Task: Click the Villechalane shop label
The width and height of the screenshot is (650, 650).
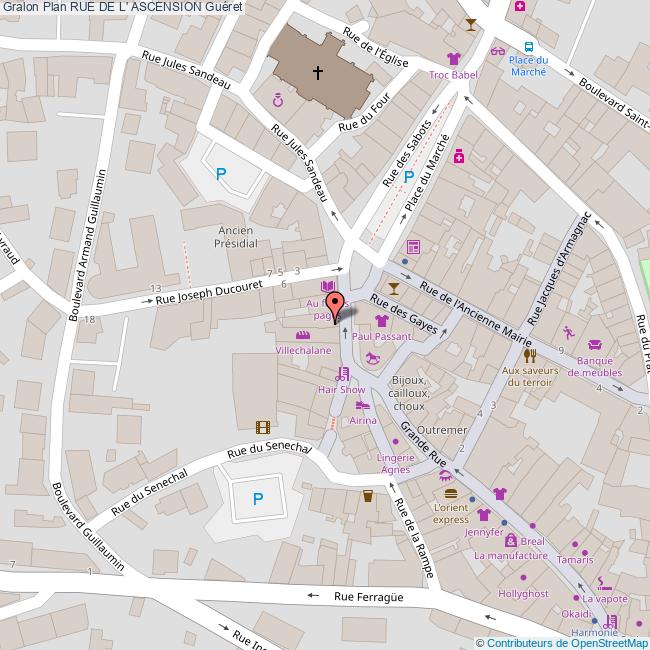Action: [x=304, y=352]
